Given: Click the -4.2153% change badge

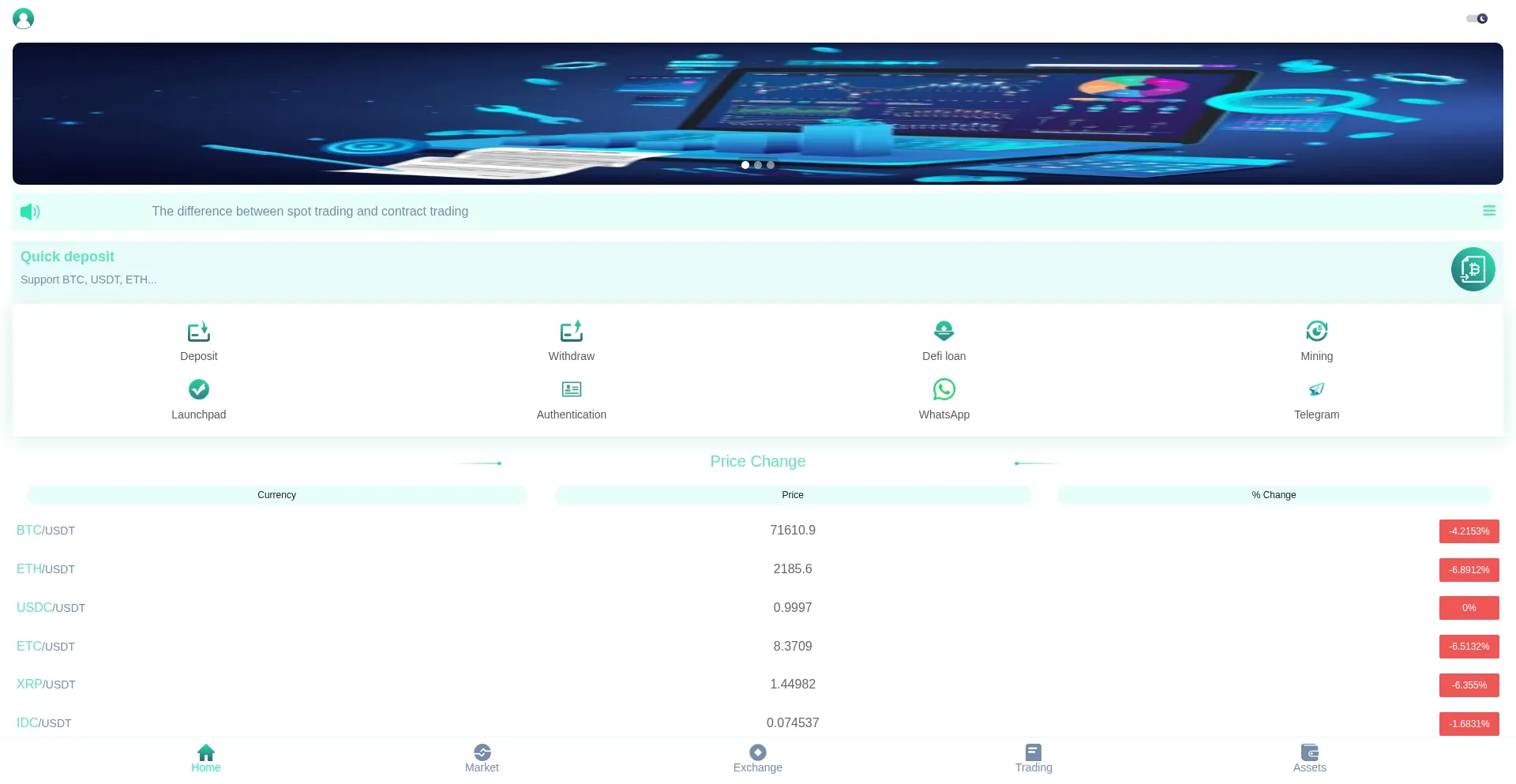Looking at the screenshot, I should 1469,531.
